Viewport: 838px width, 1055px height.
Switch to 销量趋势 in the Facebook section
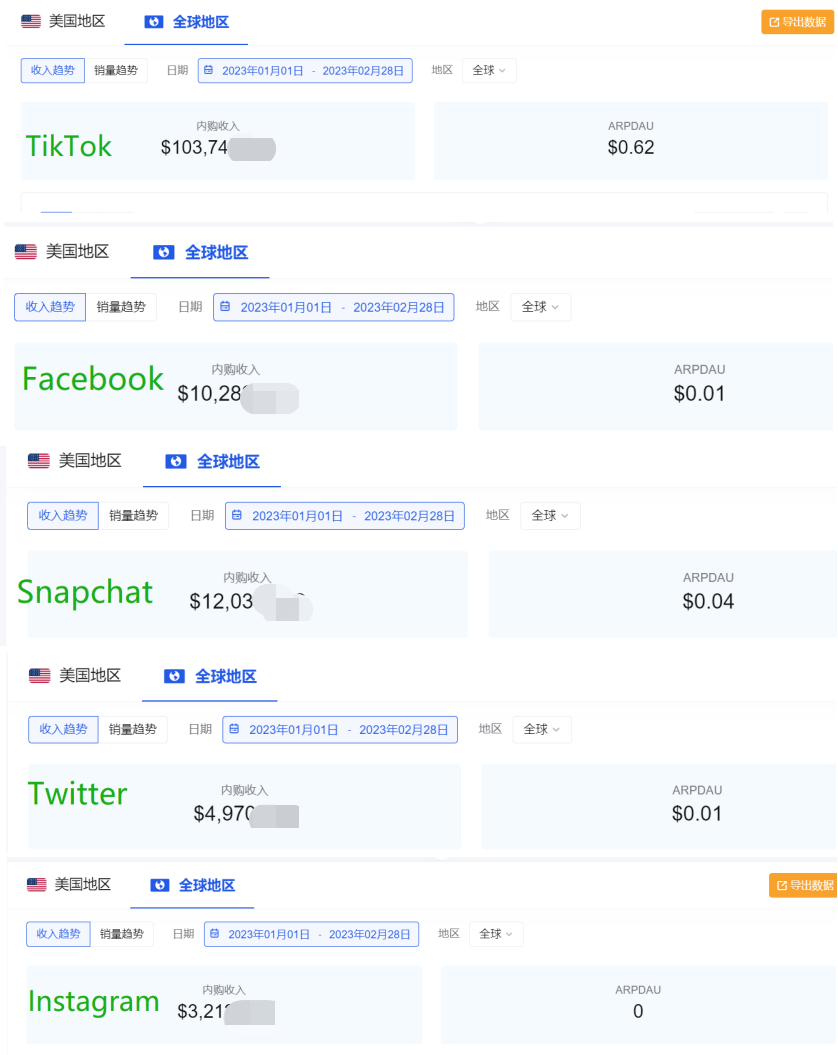(121, 307)
